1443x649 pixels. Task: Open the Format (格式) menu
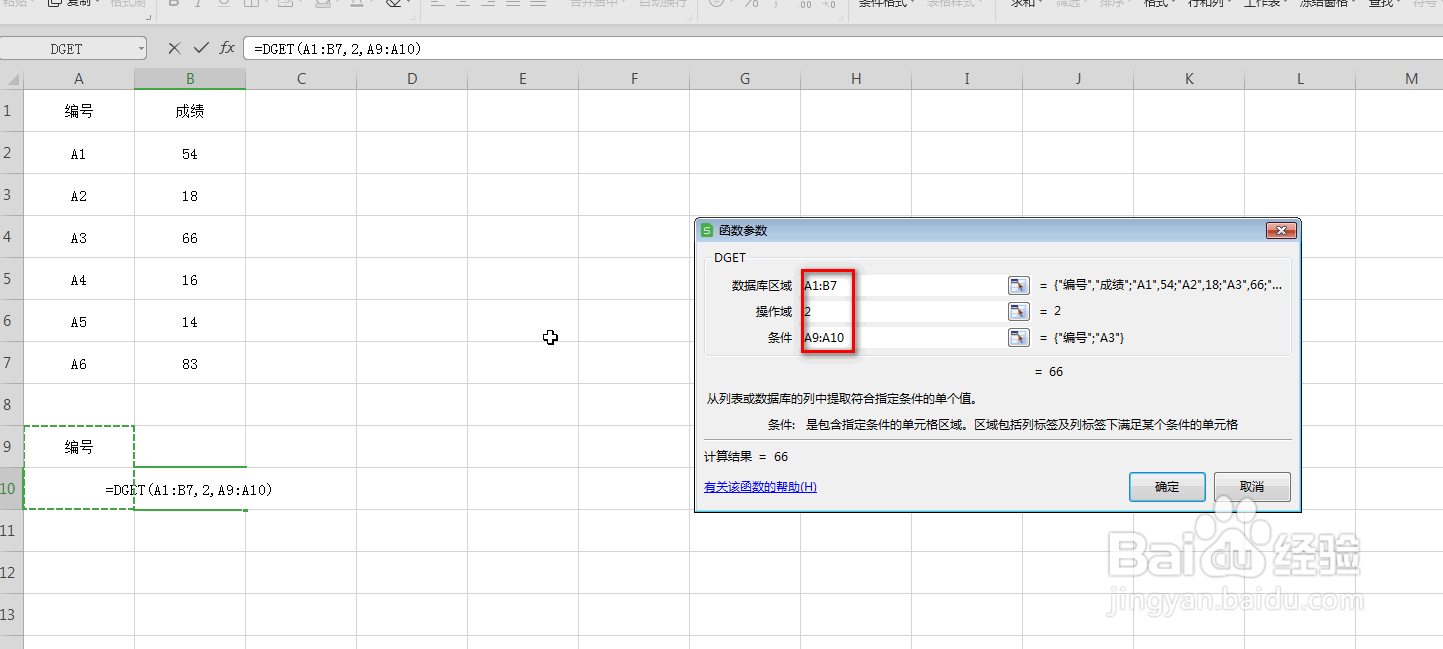pos(1158,4)
